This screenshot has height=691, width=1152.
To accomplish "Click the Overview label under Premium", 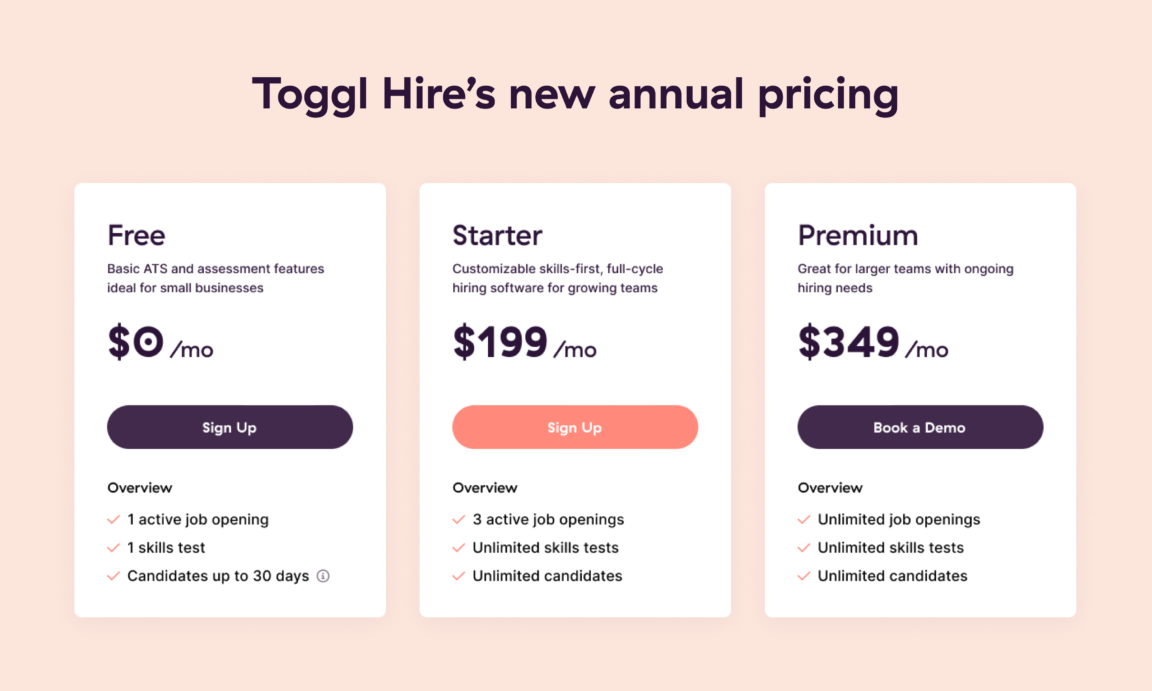I will 828,488.
